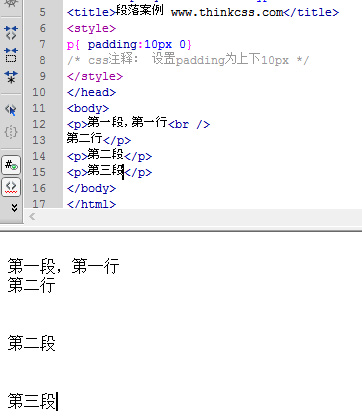Click the Collapse Selection icon
This screenshot has width=362, height=419.
11,55
